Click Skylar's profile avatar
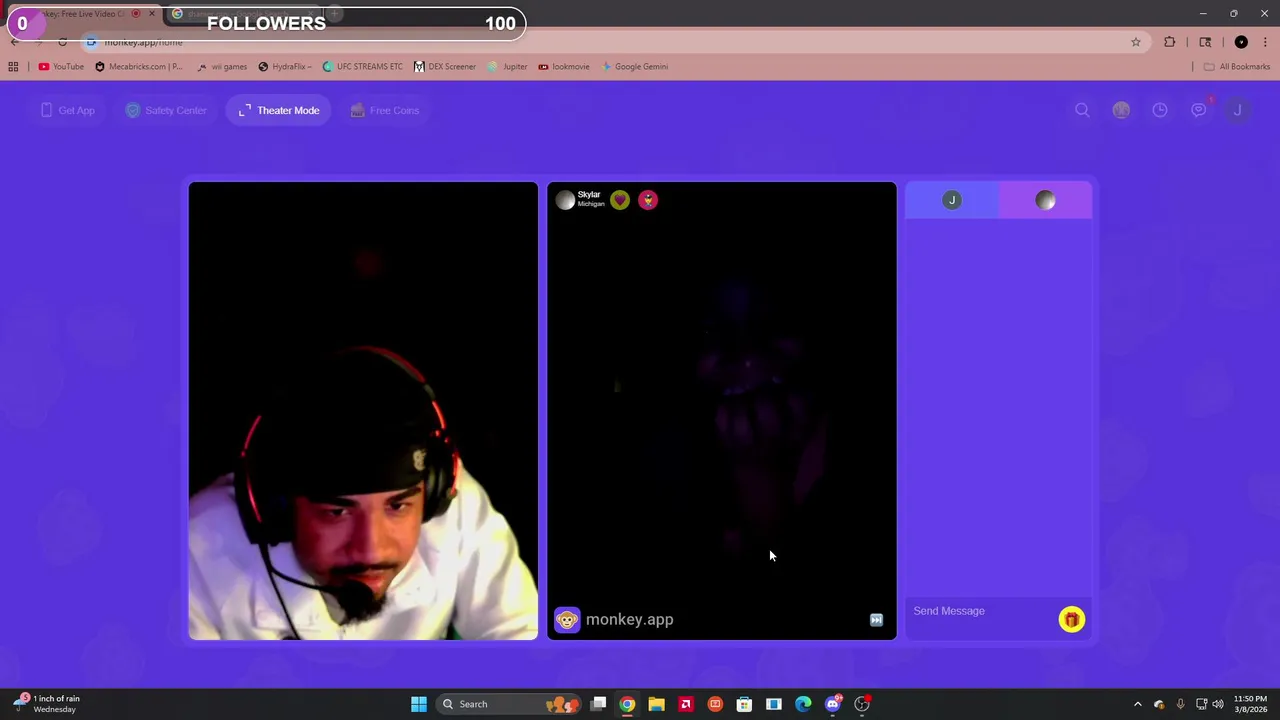The height and width of the screenshot is (720, 1280). pyautogui.click(x=565, y=200)
